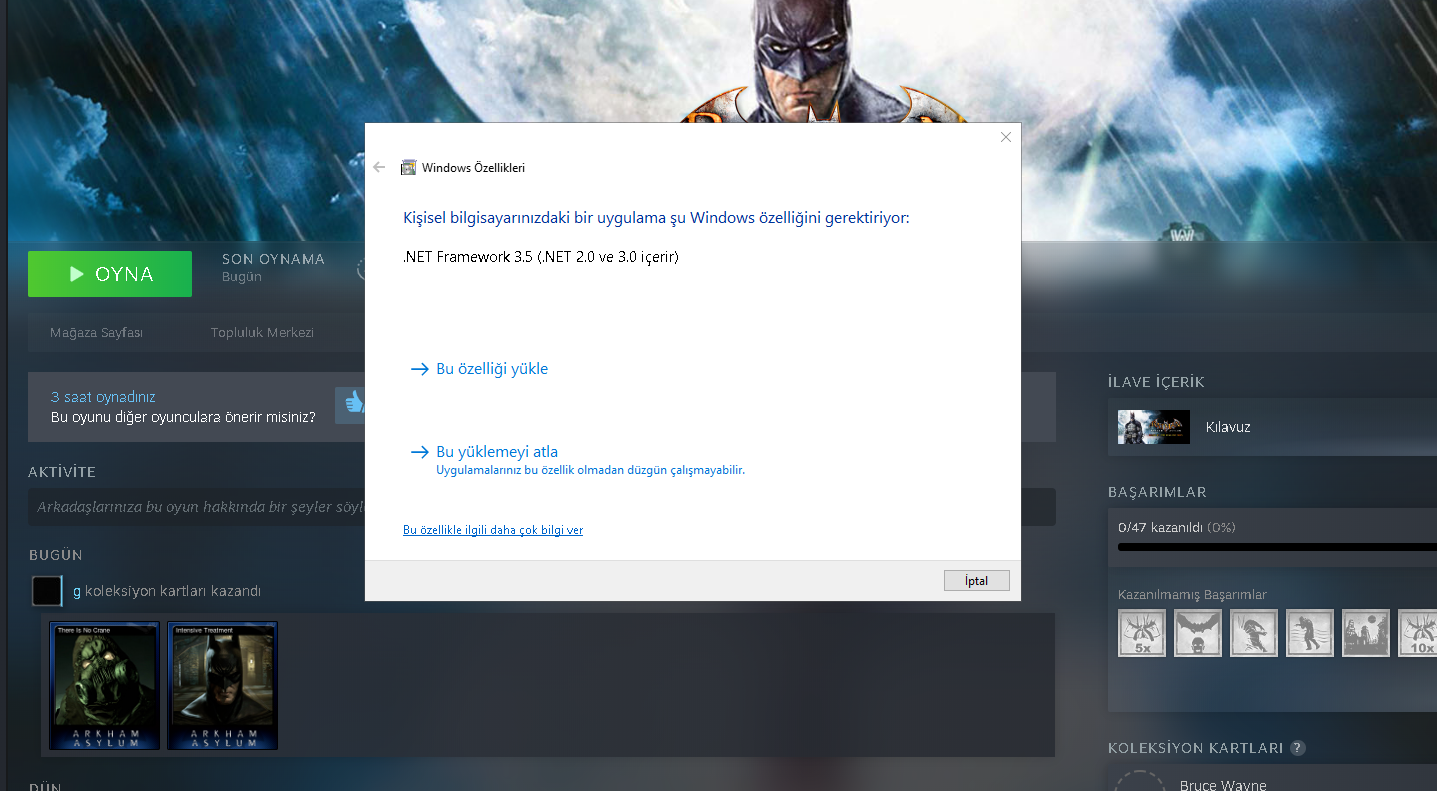The height and width of the screenshot is (791, 1437).
Task: Close the Windows Özellikleri dialog
Action: (1006, 137)
